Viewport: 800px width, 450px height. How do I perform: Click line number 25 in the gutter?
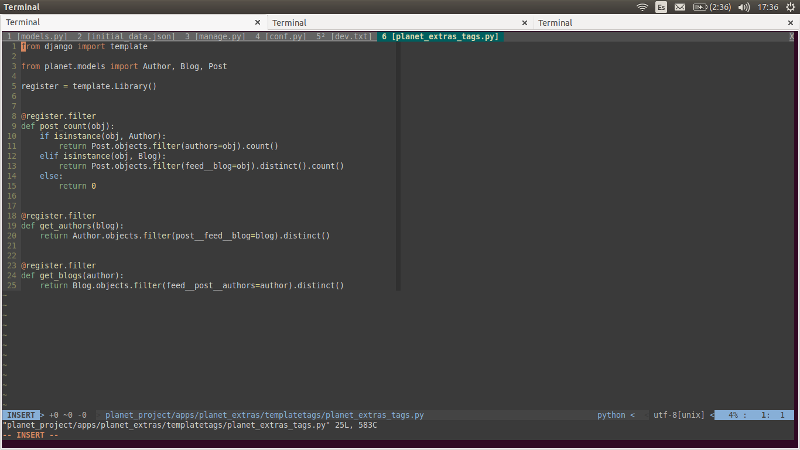12,285
